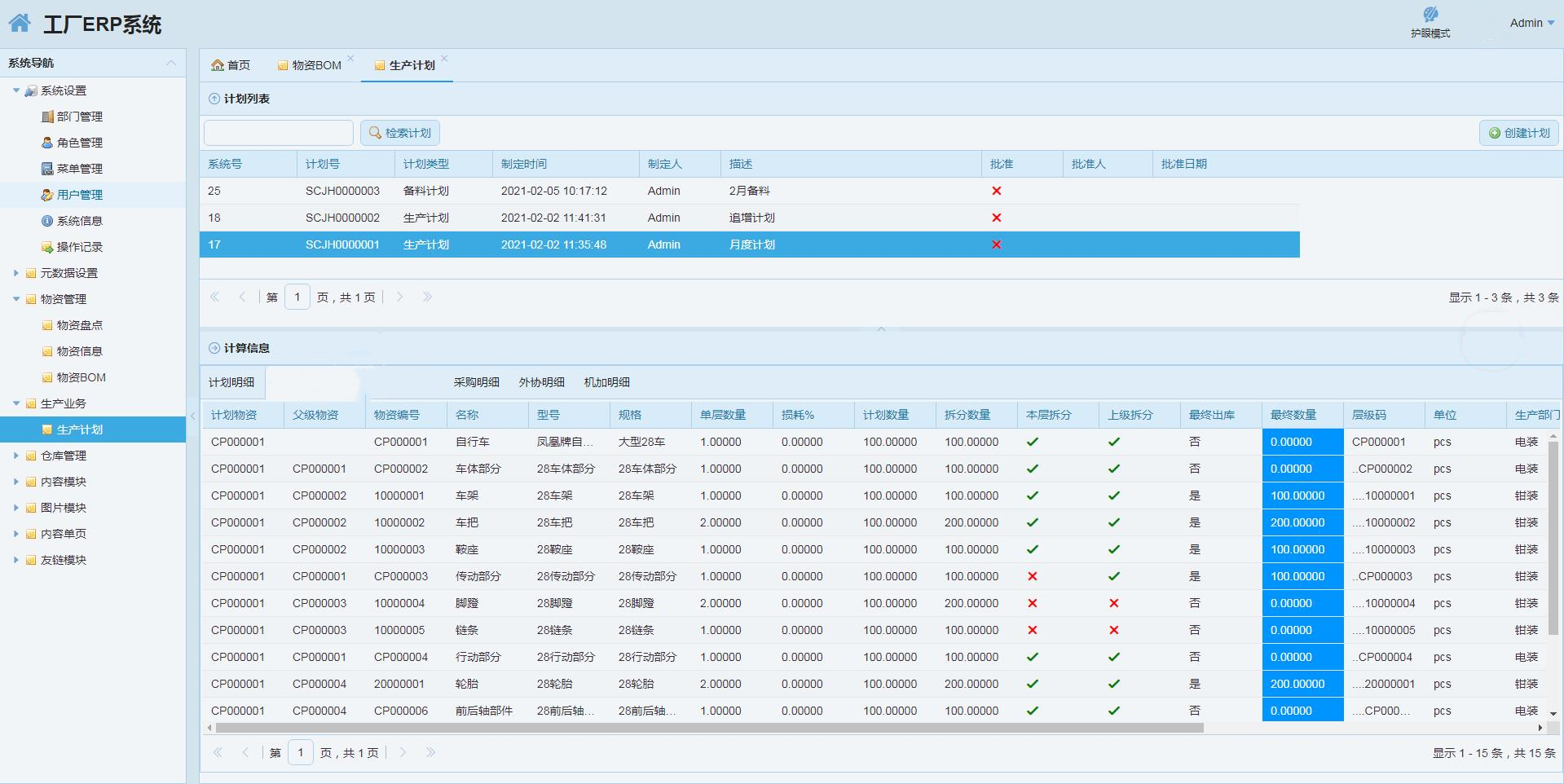Click 本层拆分 red X for 传动部分
1564x784 pixels.
(1033, 576)
